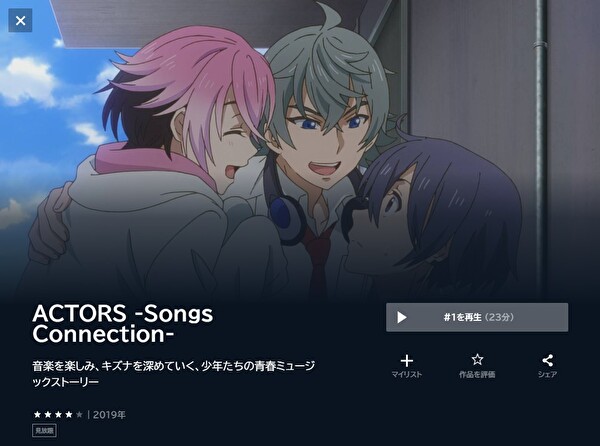Screen dimensions: 600x446
Task: Add title via the plus icon
Action: point(407,361)
